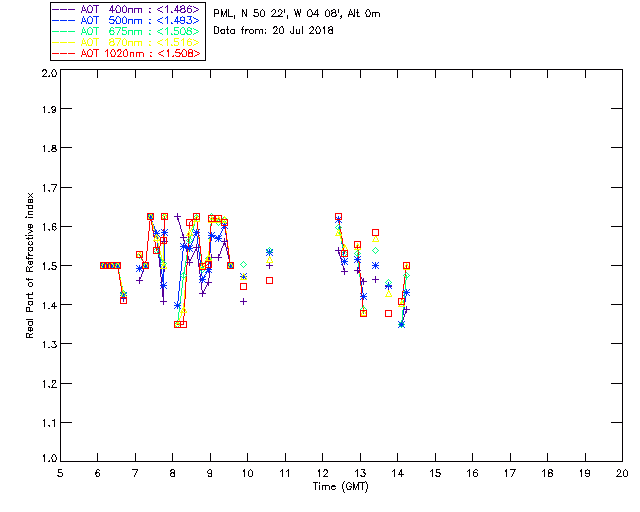Click the 'Data from: 20 Jul 2018' label
Screen dimensions: 640x512
(273, 31)
